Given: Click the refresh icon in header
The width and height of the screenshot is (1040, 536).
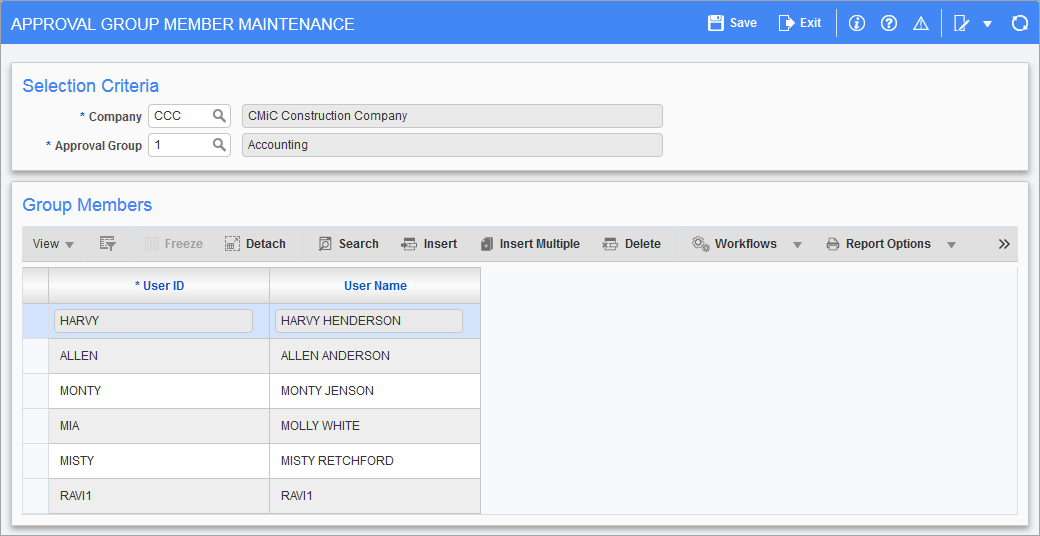Looking at the screenshot, I should [1019, 23].
